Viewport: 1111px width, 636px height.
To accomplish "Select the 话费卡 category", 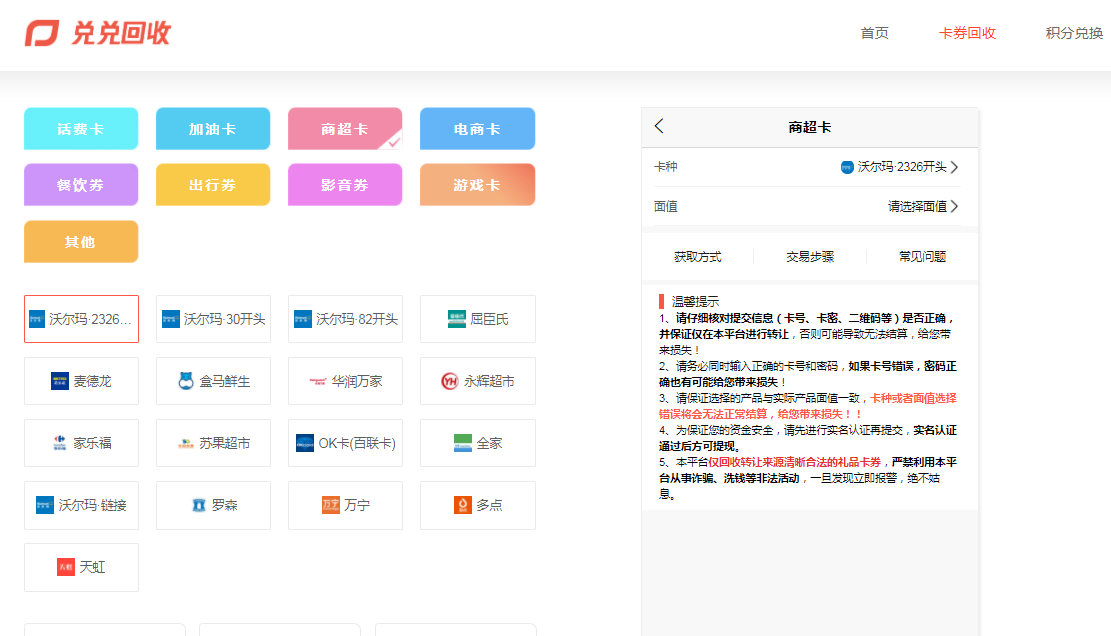I will coord(81,129).
